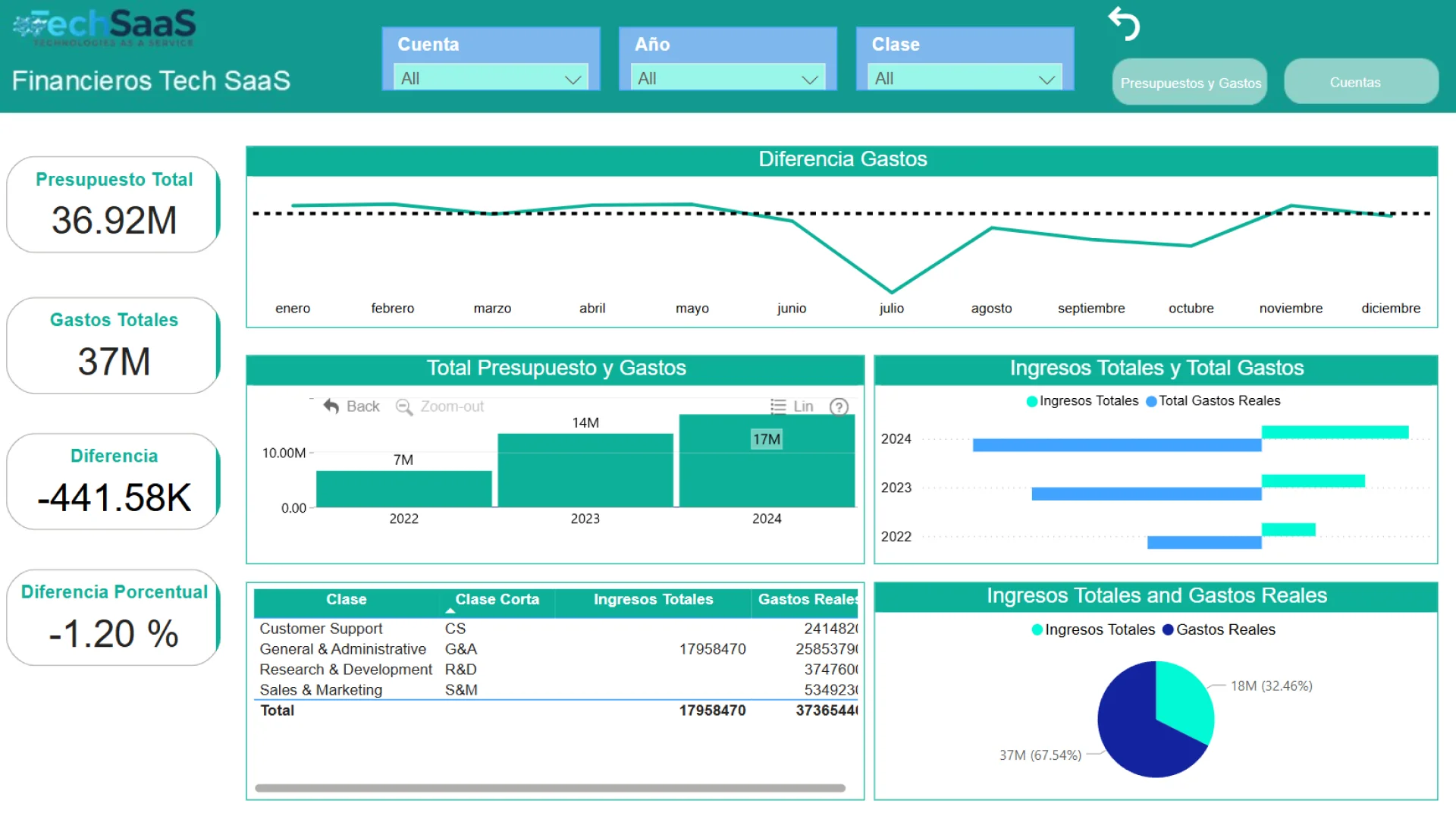Open the chart help question mark icon
Screen dimensions: 1456x819
[839, 407]
